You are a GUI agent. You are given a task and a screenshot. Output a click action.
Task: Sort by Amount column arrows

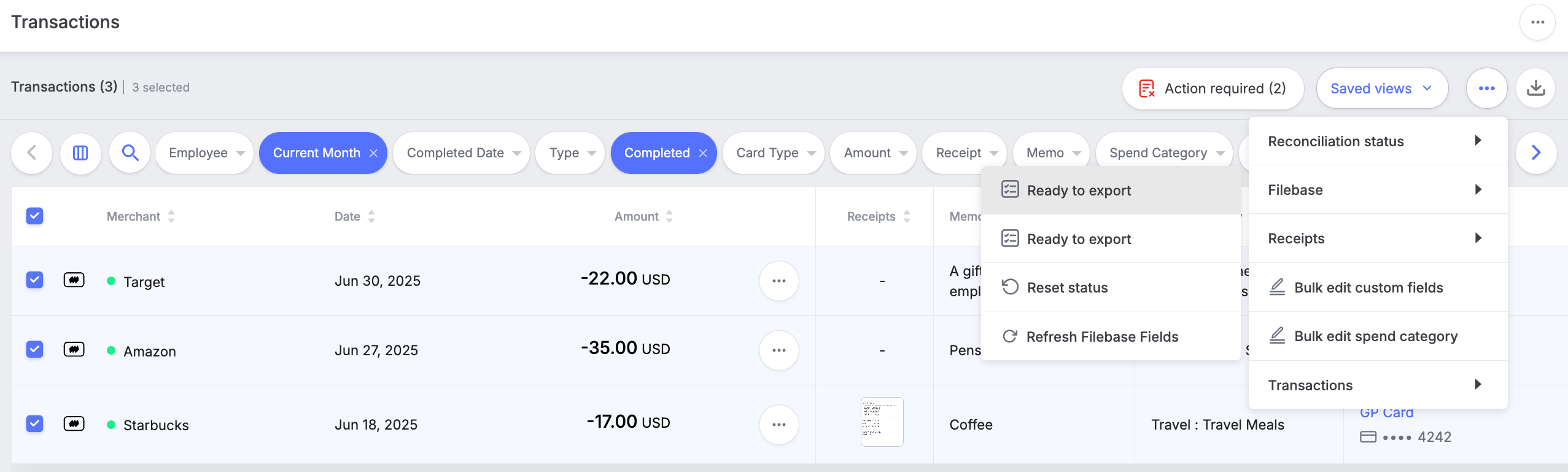coord(669,216)
